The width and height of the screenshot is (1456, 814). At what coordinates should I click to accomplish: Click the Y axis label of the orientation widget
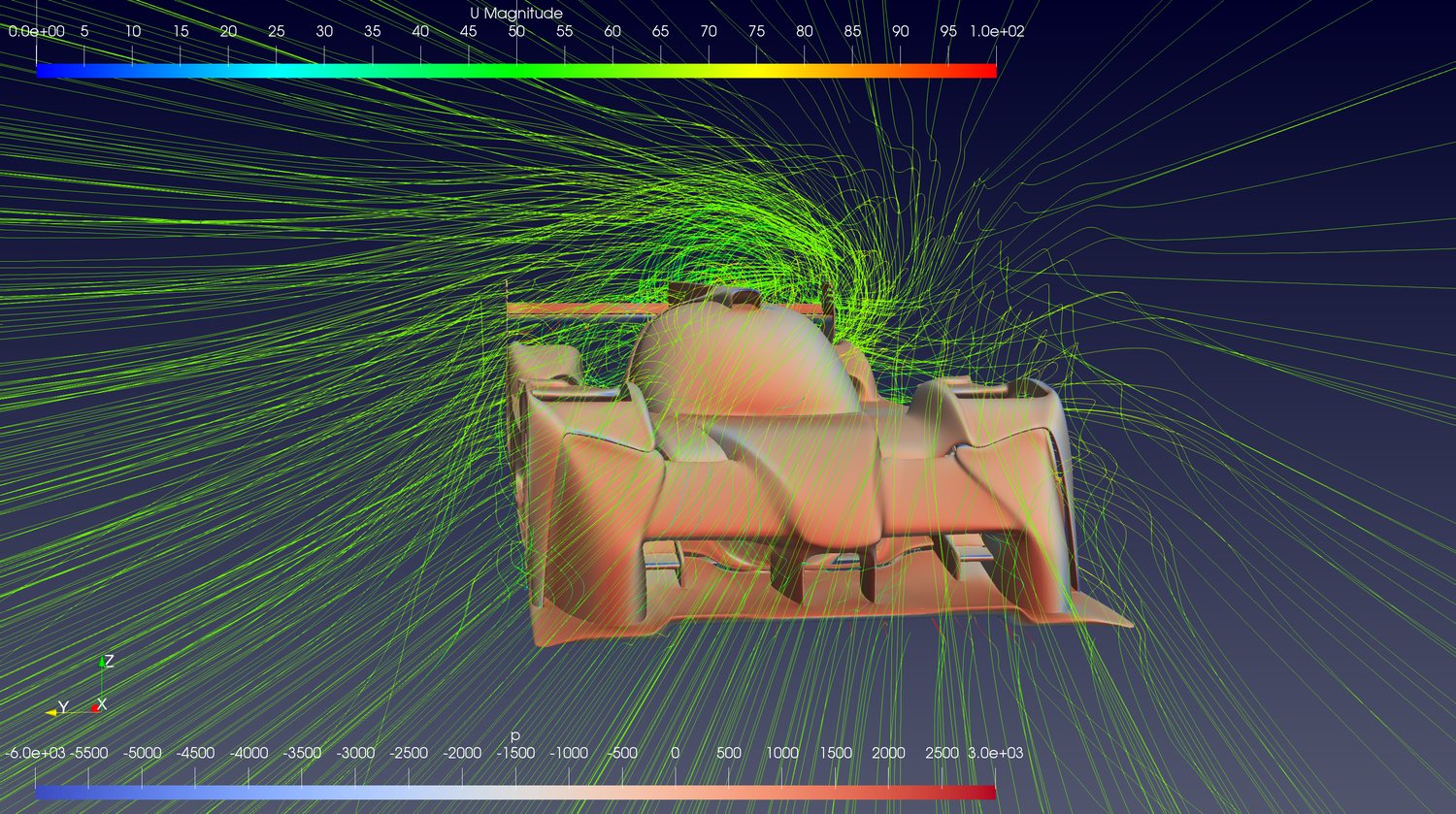point(63,707)
